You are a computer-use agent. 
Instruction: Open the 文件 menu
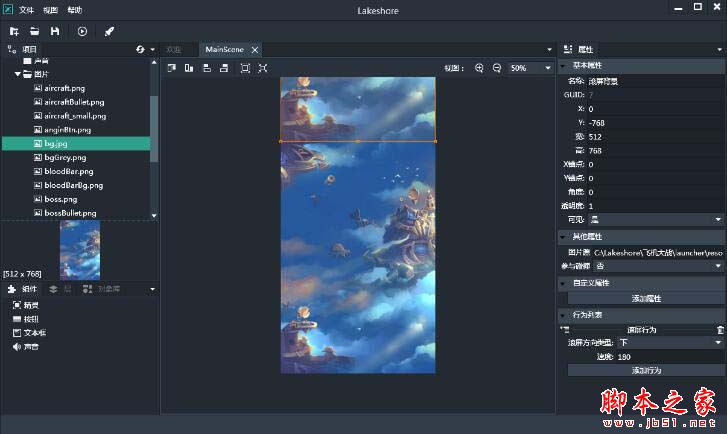(x=26, y=10)
